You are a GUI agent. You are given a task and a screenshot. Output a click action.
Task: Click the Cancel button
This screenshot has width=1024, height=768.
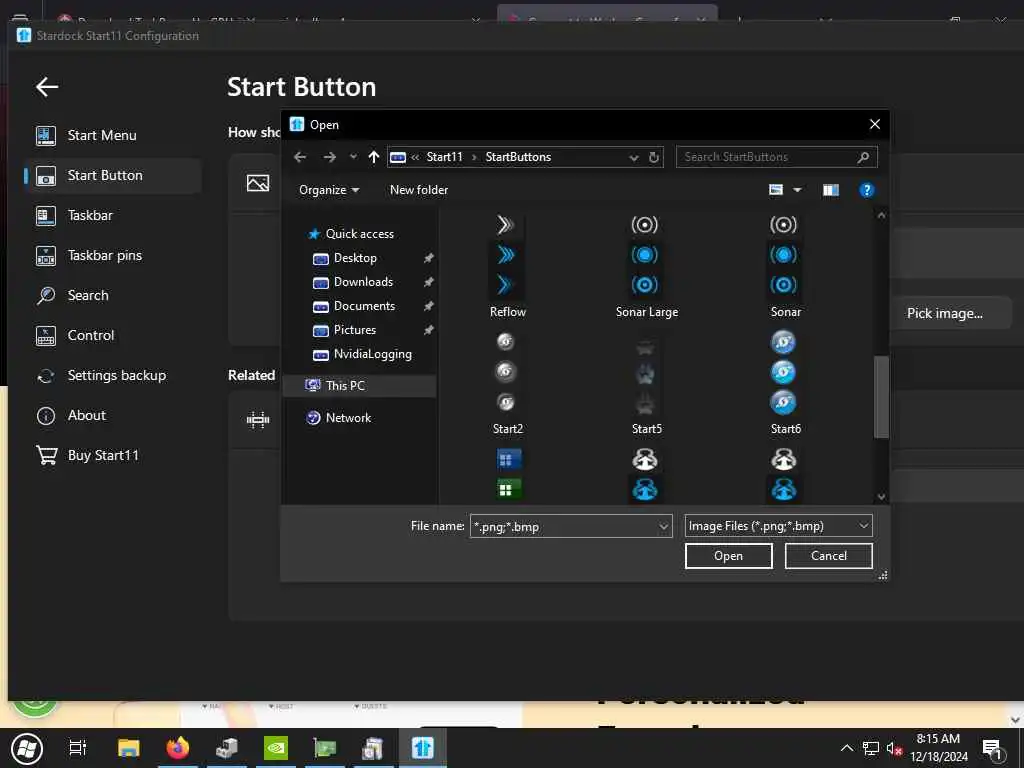tap(828, 556)
